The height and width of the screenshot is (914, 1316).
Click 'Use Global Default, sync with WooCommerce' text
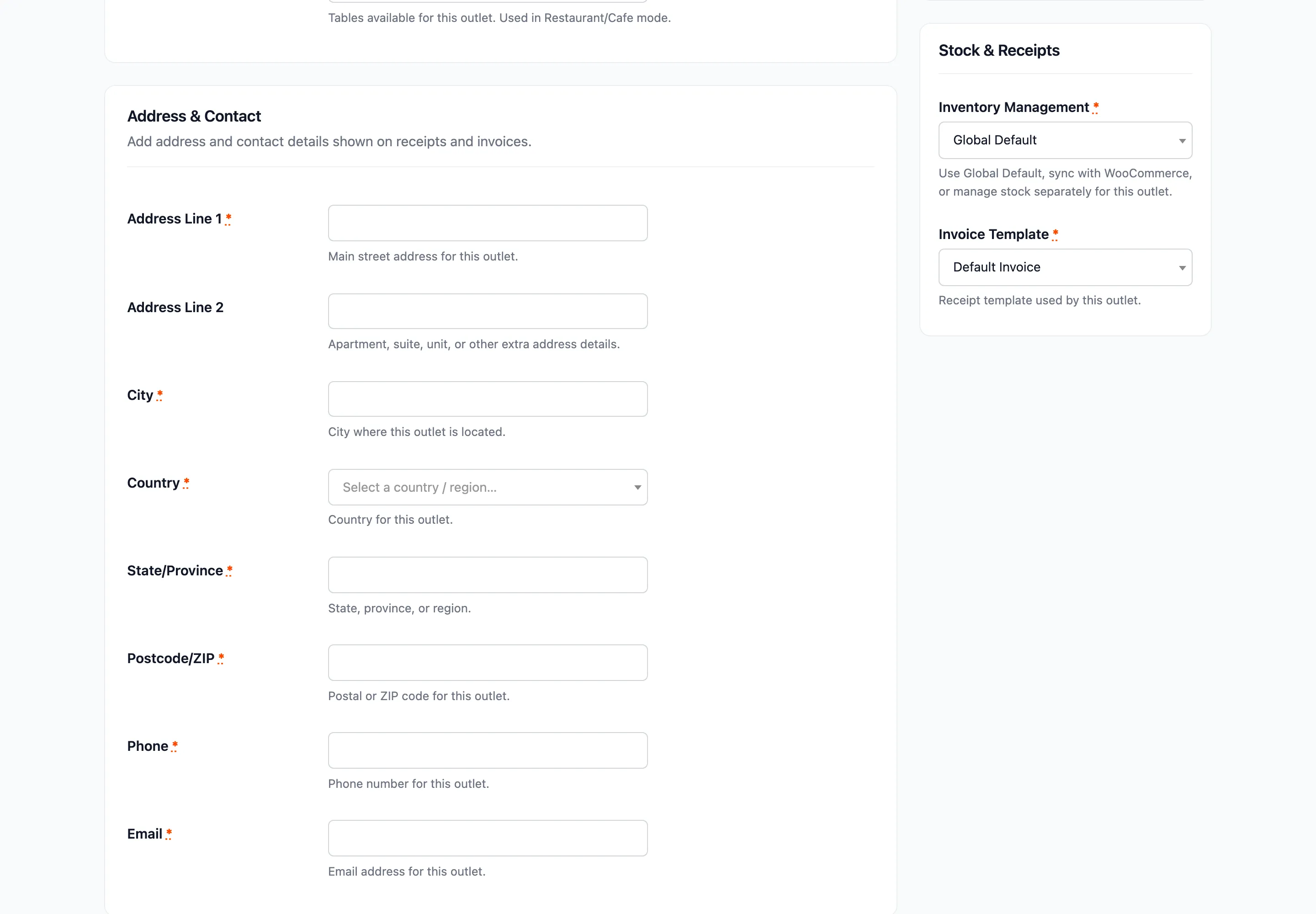point(1065,182)
